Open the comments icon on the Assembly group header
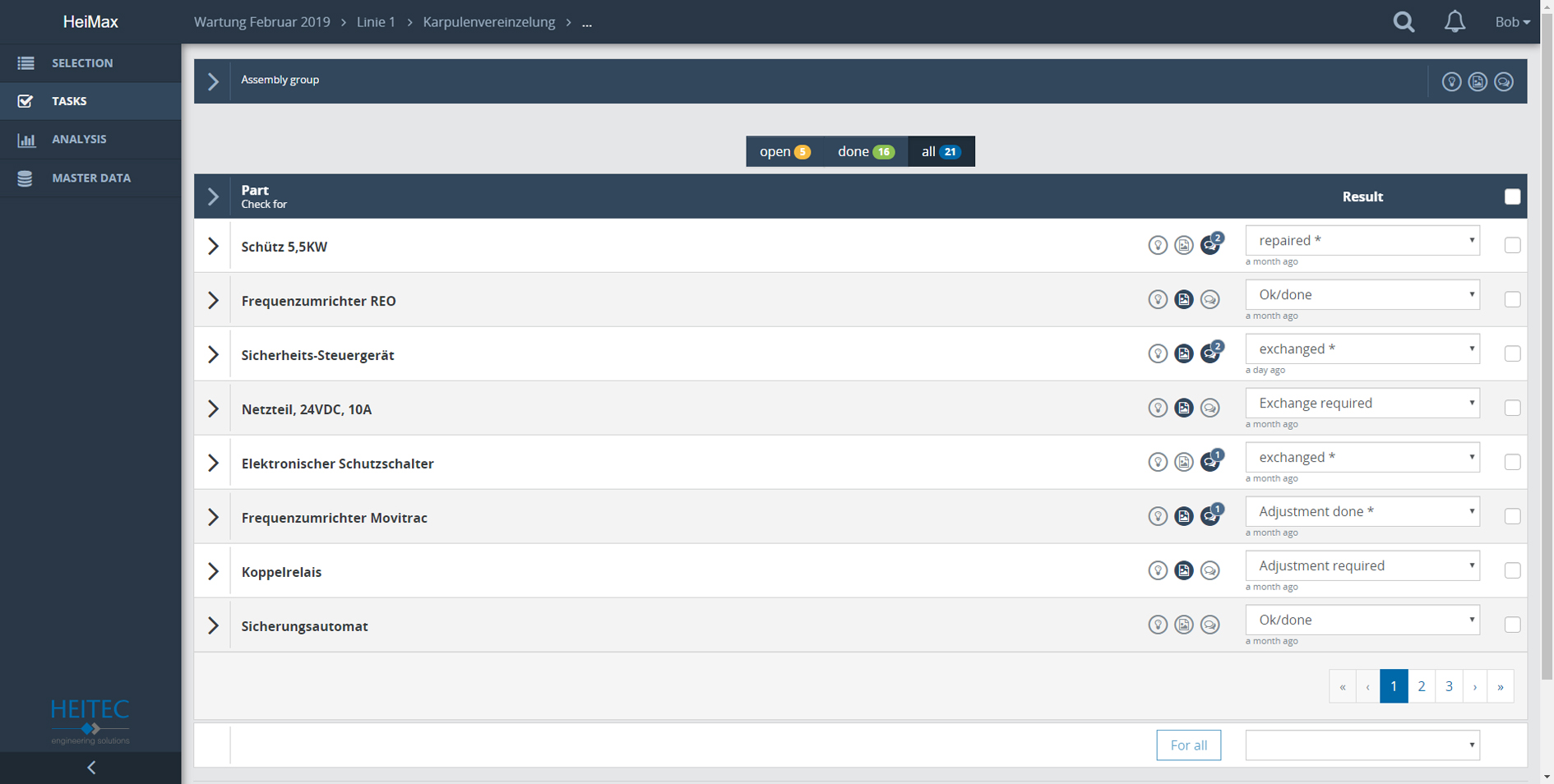 [x=1504, y=81]
